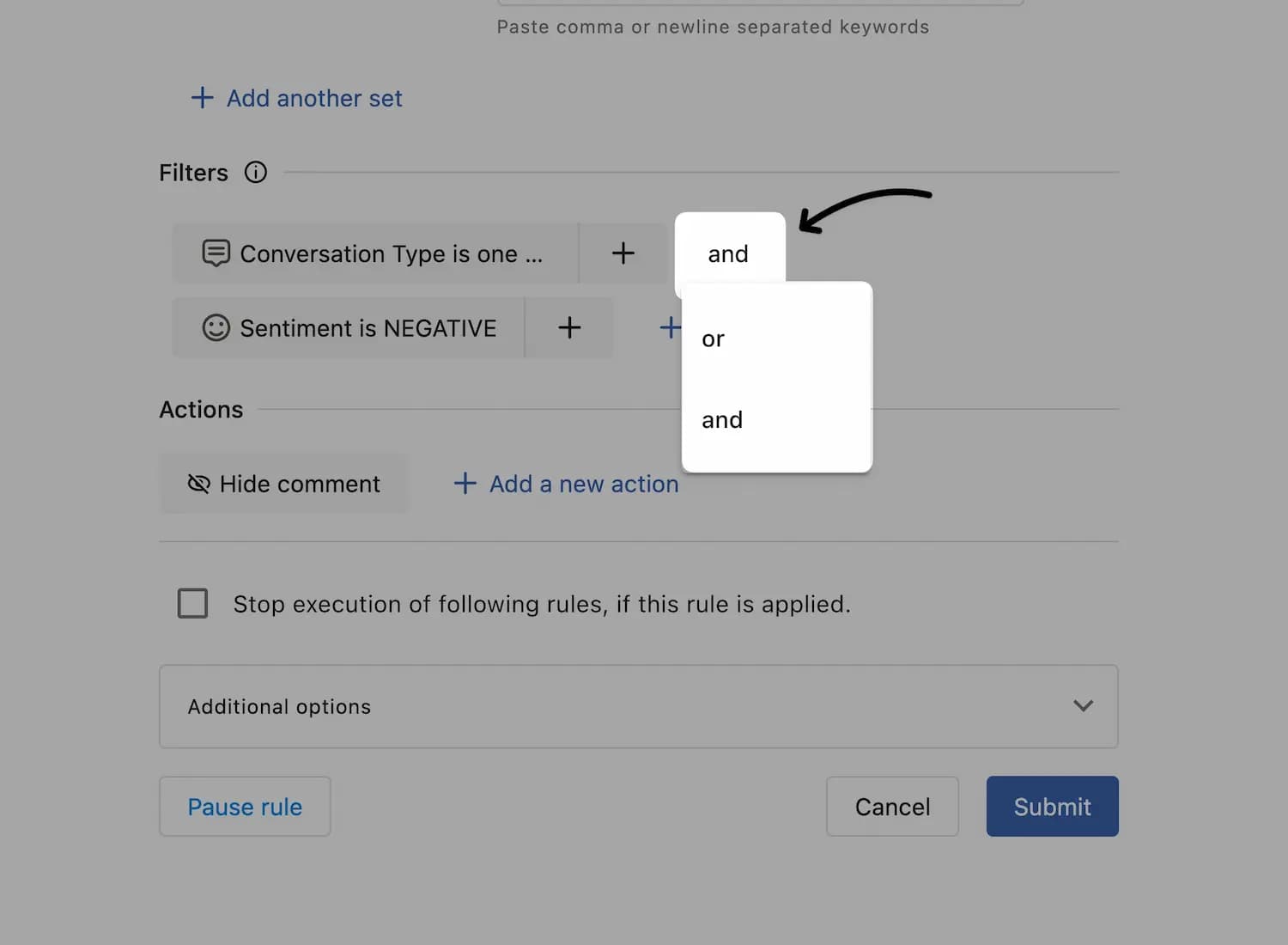Click plus next to Conversation Type filter
This screenshot has height=945, width=1288.
click(x=623, y=253)
